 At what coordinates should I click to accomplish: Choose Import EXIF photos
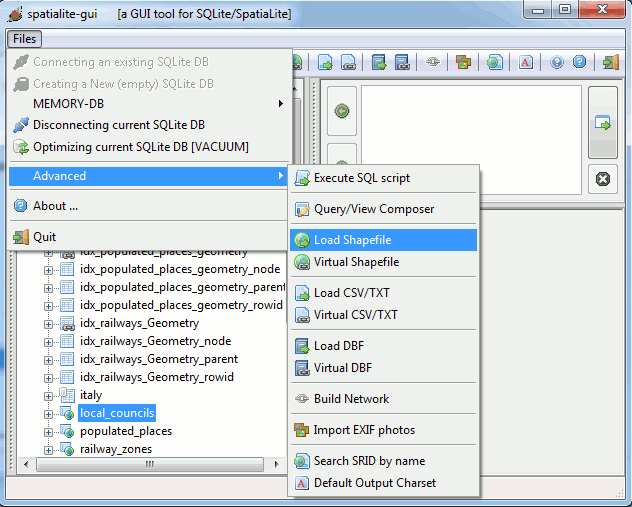click(x=383, y=430)
